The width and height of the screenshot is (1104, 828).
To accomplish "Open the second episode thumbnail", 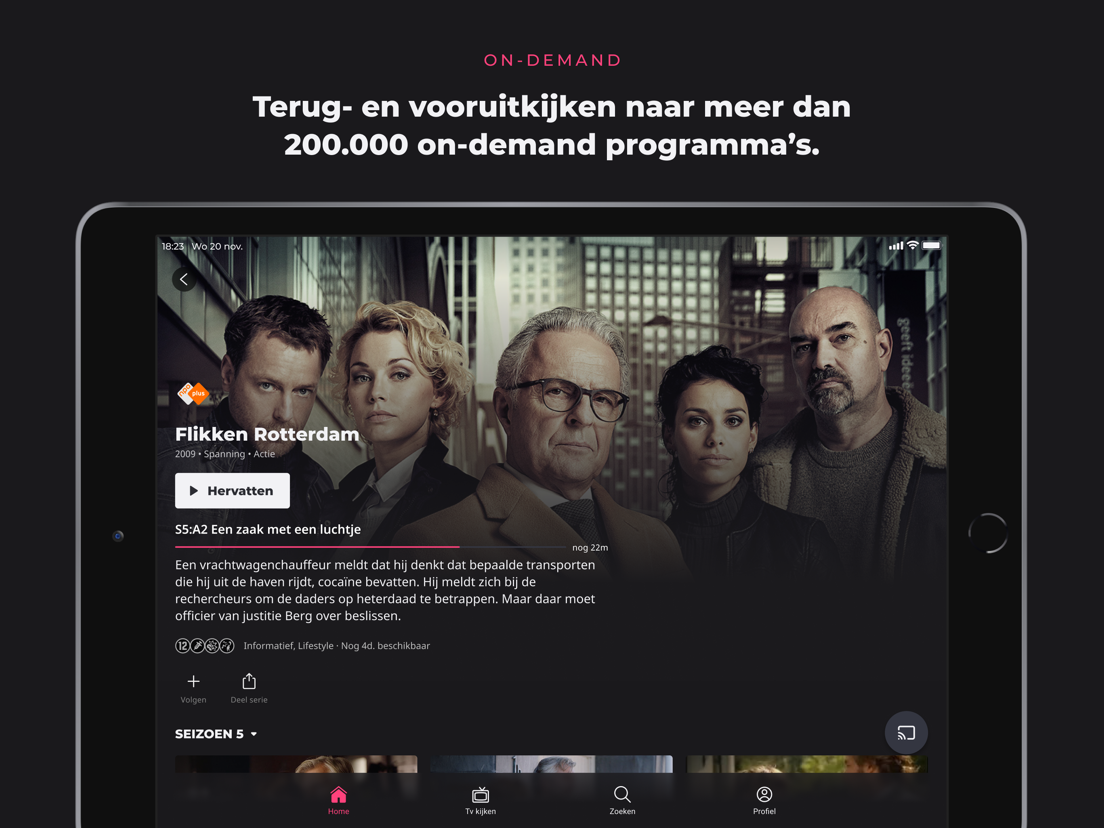I will point(551,764).
